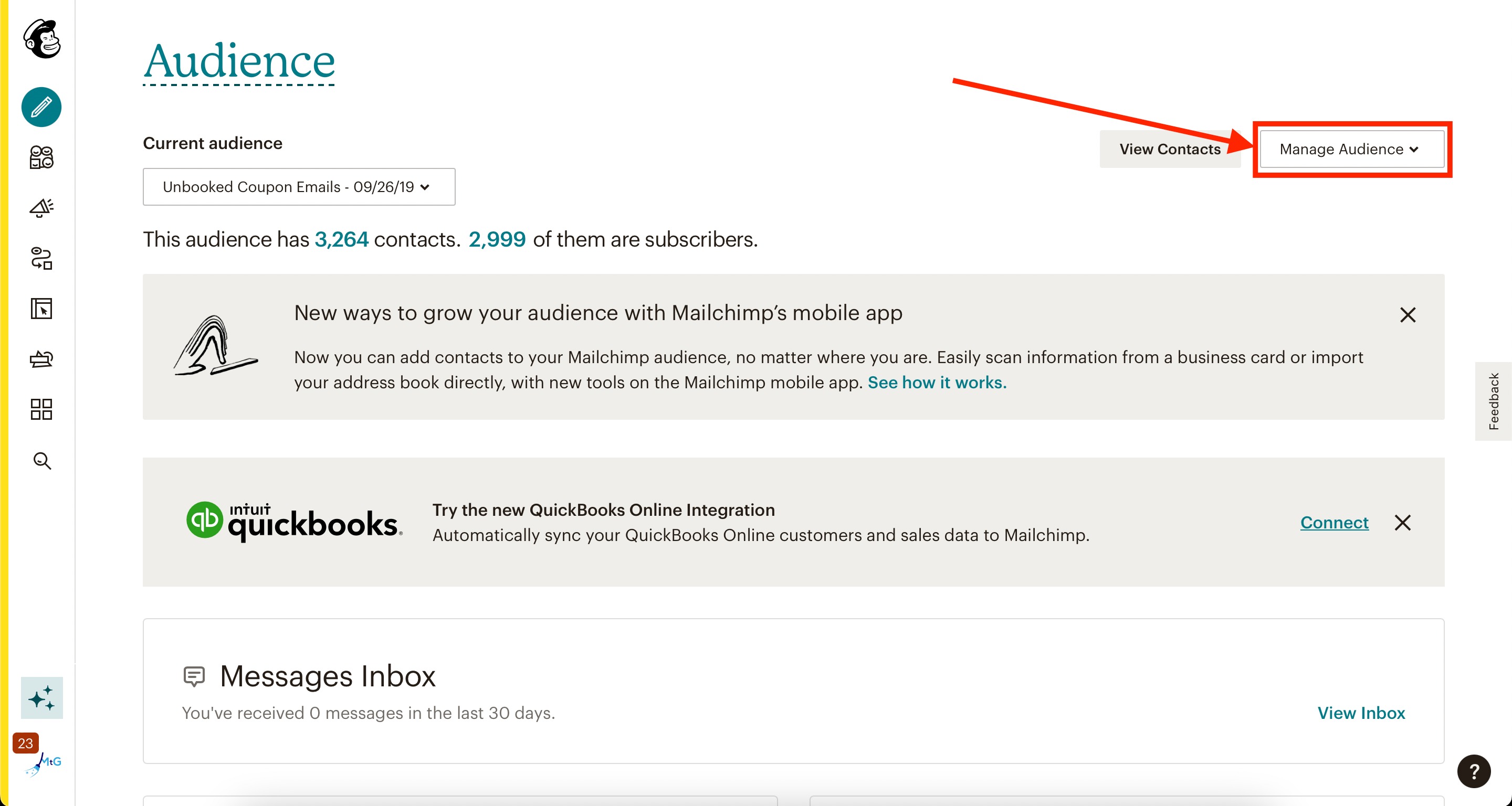Click Connect for QuickBooks integration
The image size is (1512, 806).
click(x=1334, y=523)
